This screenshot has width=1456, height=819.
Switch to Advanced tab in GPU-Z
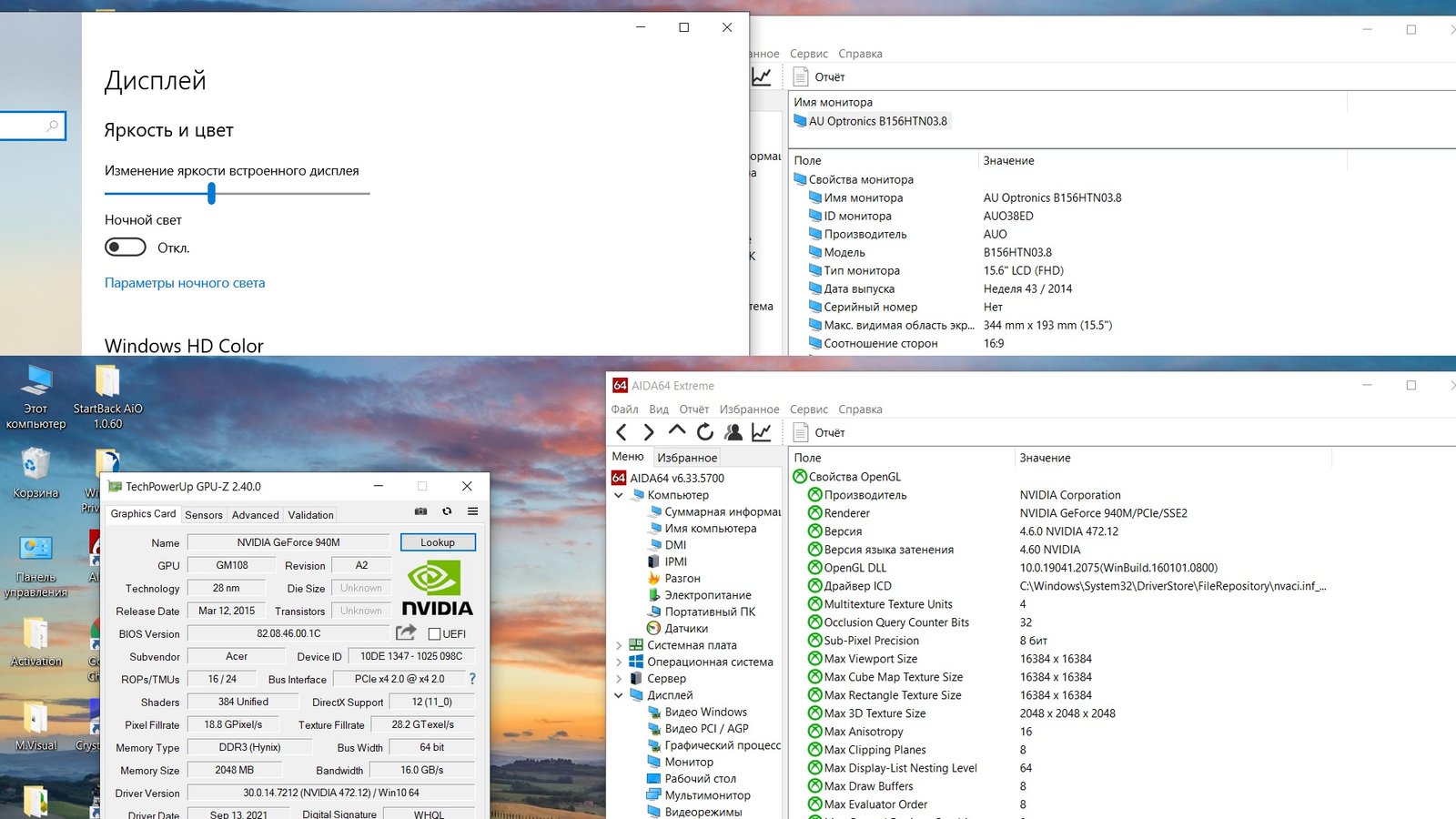click(255, 514)
